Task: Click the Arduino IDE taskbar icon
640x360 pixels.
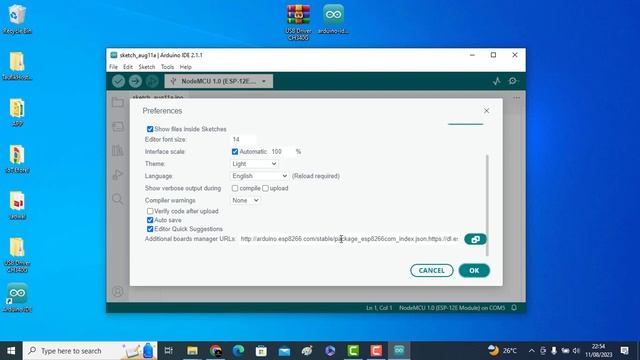Action: click(399, 351)
